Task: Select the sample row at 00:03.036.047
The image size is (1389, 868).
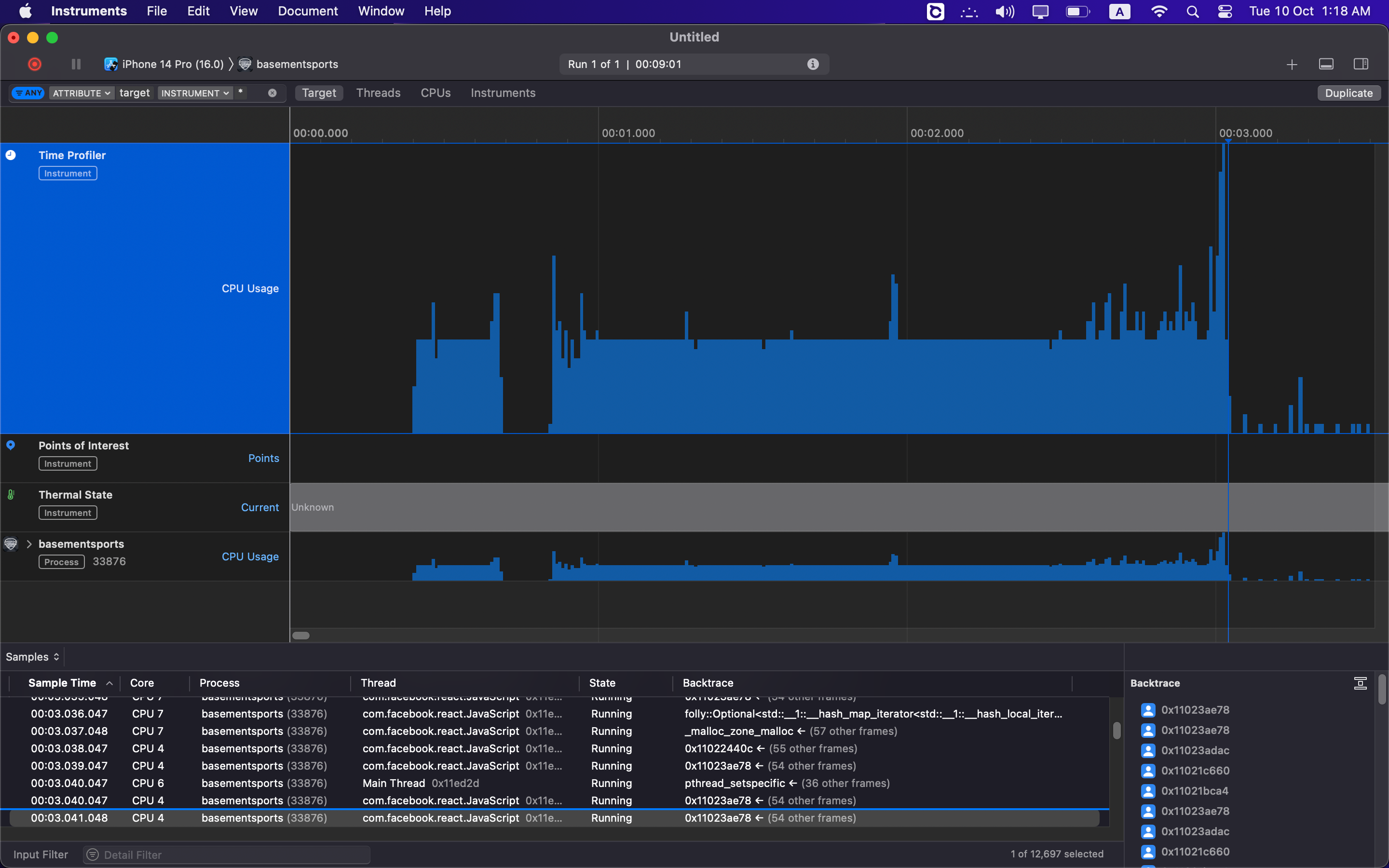Action: tap(555, 714)
